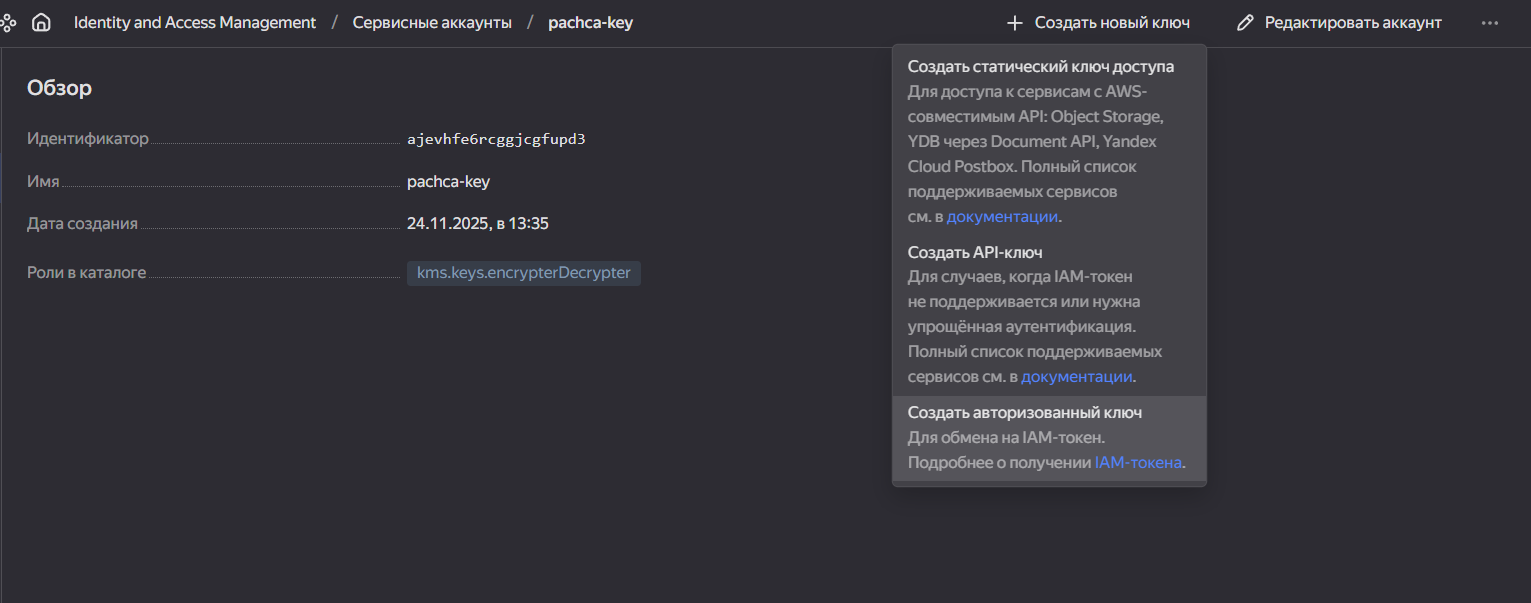Click the Обзор section heading
The image size is (1531, 603).
tap(59, 88)
